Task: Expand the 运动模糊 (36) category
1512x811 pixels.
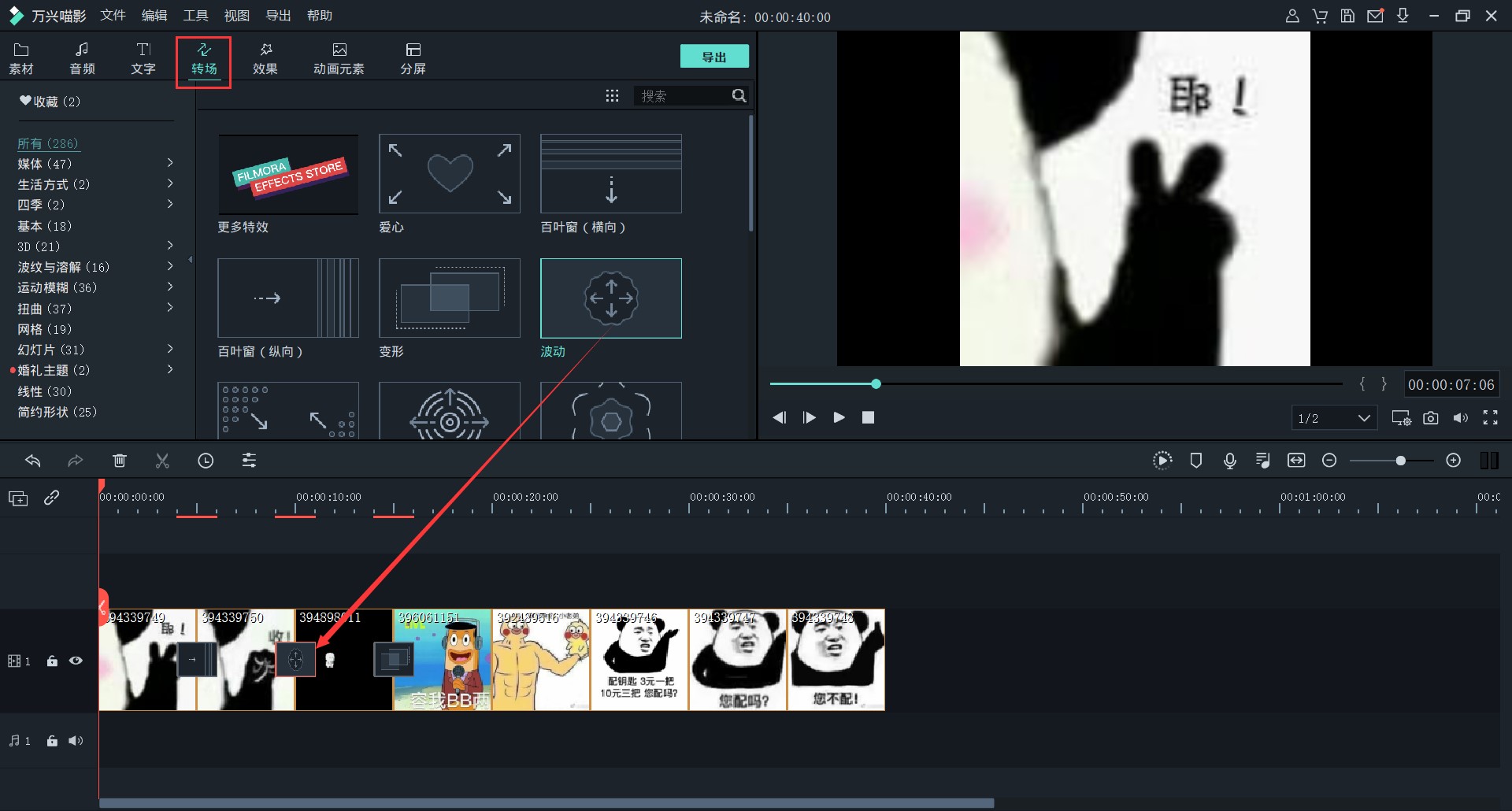Action: (170, 287)
